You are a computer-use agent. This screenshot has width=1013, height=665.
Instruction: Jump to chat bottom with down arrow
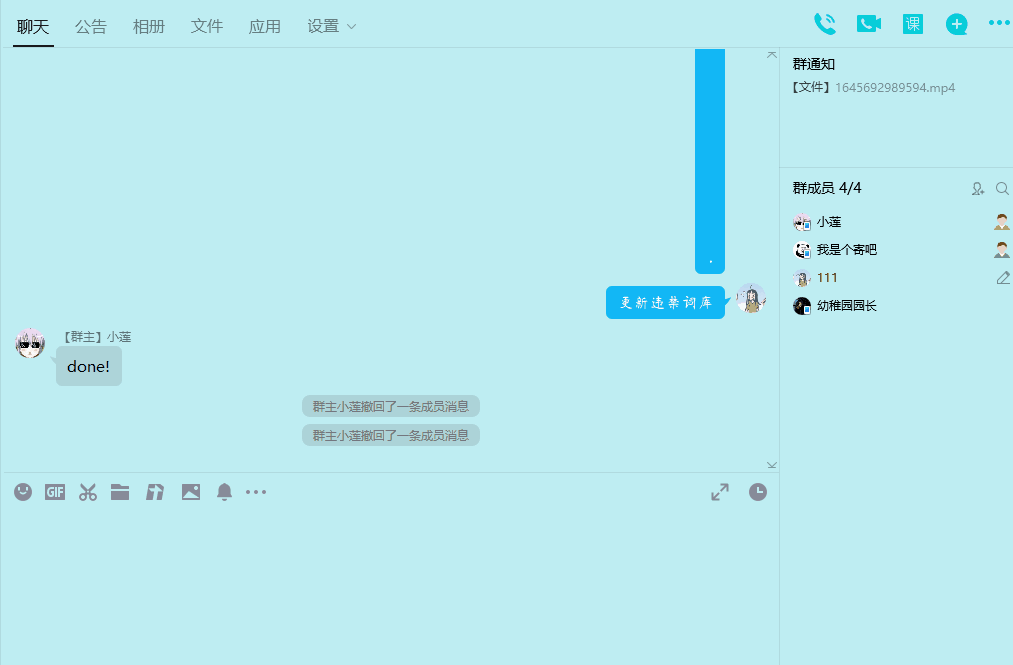point(771,465)
